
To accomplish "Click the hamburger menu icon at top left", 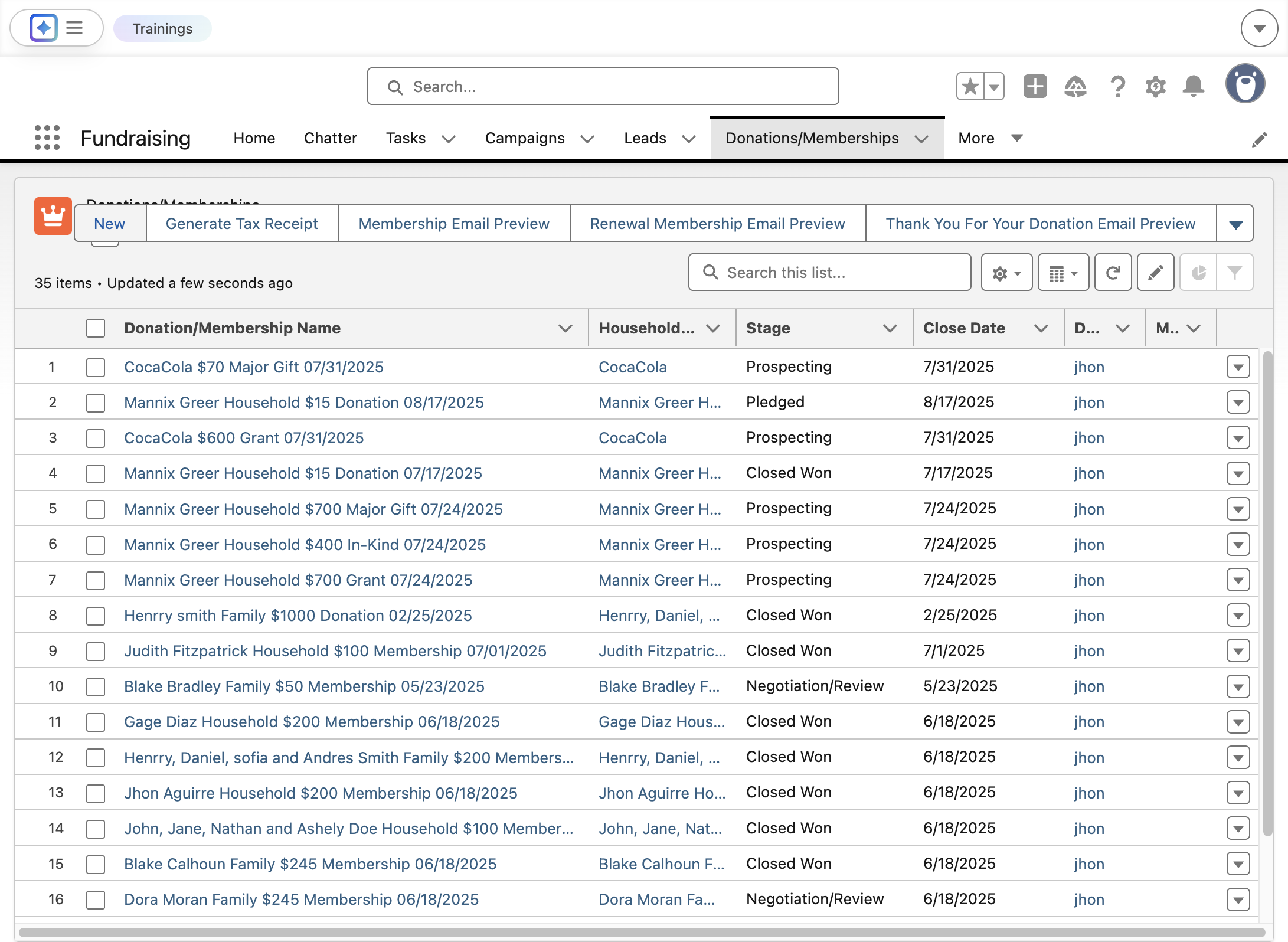I will [x=74, y=28].
